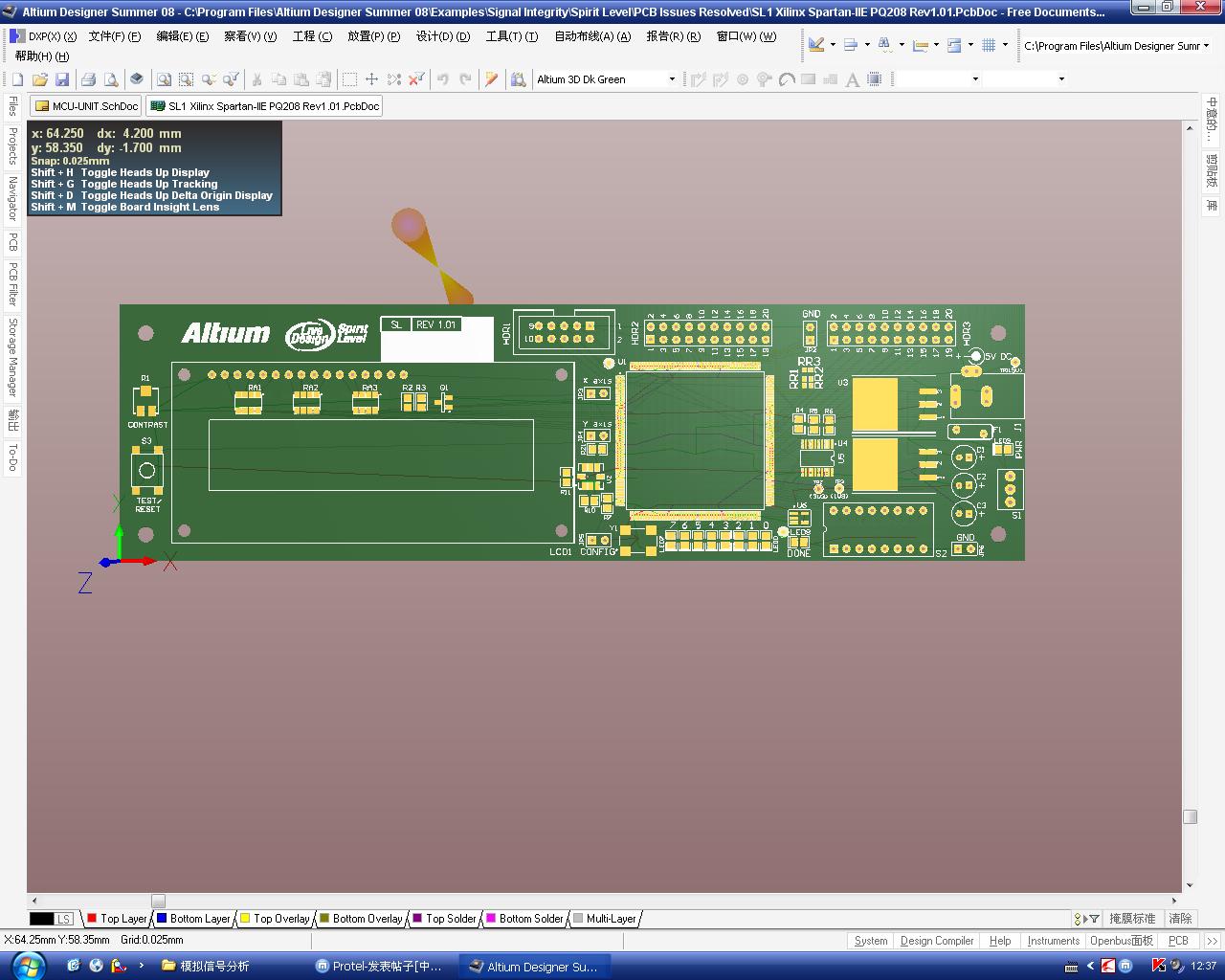This screenshot has width=1225, height=980.
Task: Click the browse component libraries icon
Action: pos(519,79)
